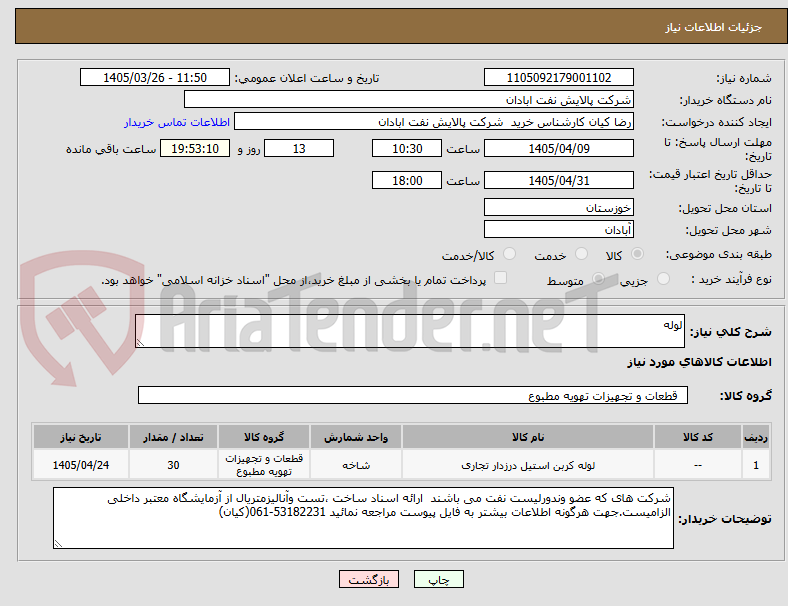Click the شماره نیاز number field
Image resolution: width=788 pixels, height=606 pixels.
(x=559, y=77)
